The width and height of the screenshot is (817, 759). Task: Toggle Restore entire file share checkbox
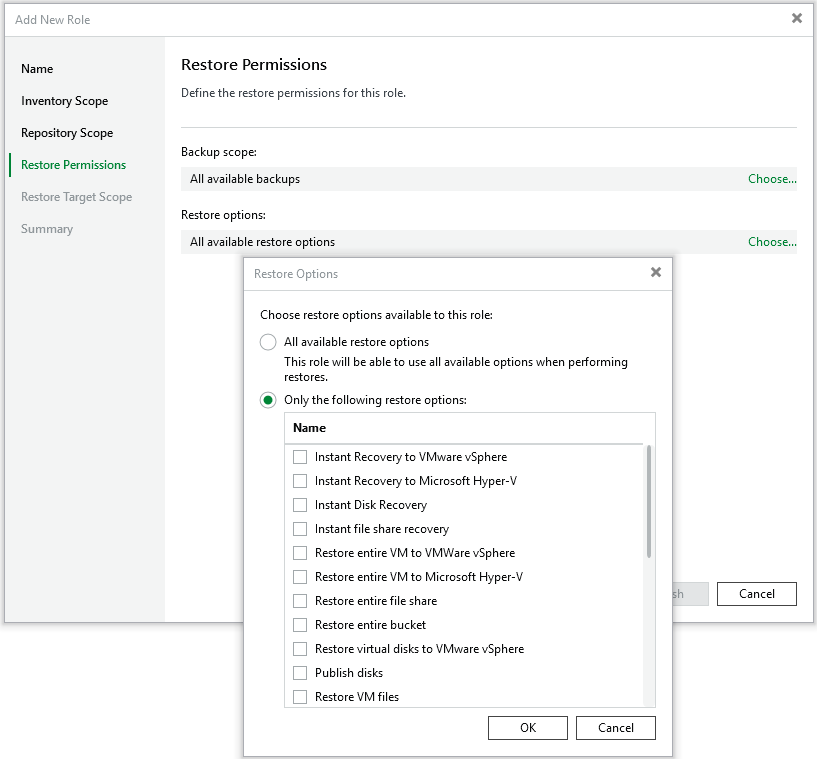pyautogui.click(x=300, y=601)
